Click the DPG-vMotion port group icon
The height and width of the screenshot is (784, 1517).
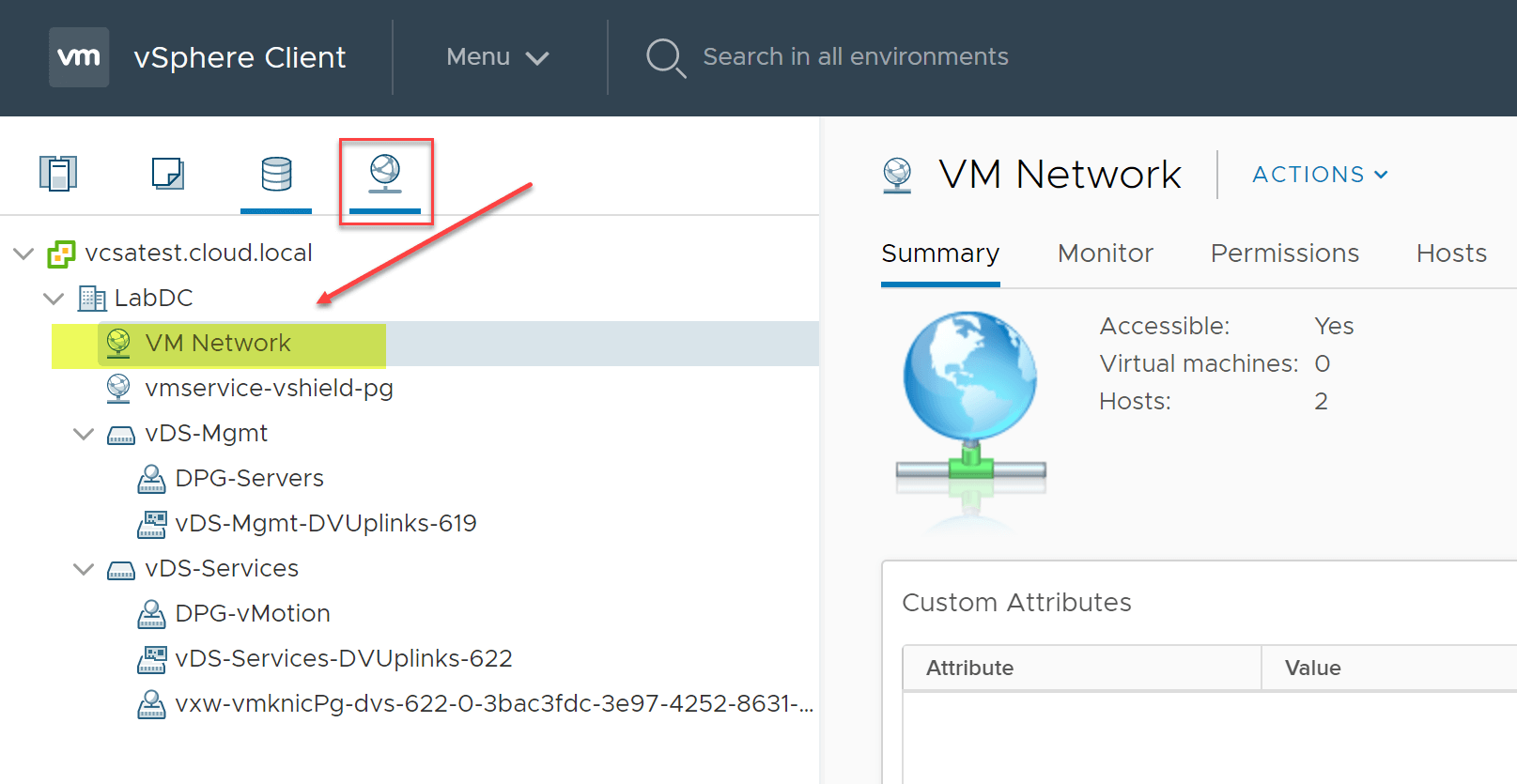tap(151, 614)
